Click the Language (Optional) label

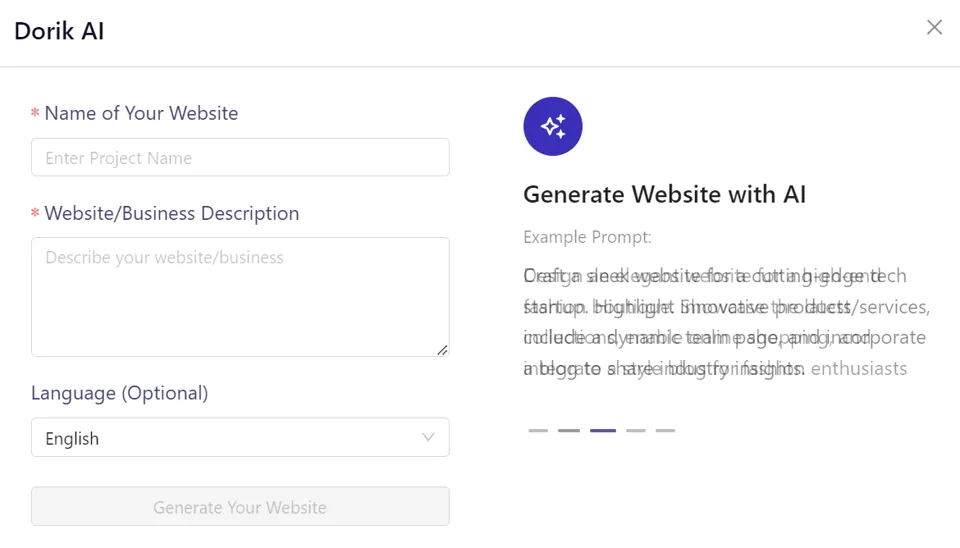(x=119, y=393)
